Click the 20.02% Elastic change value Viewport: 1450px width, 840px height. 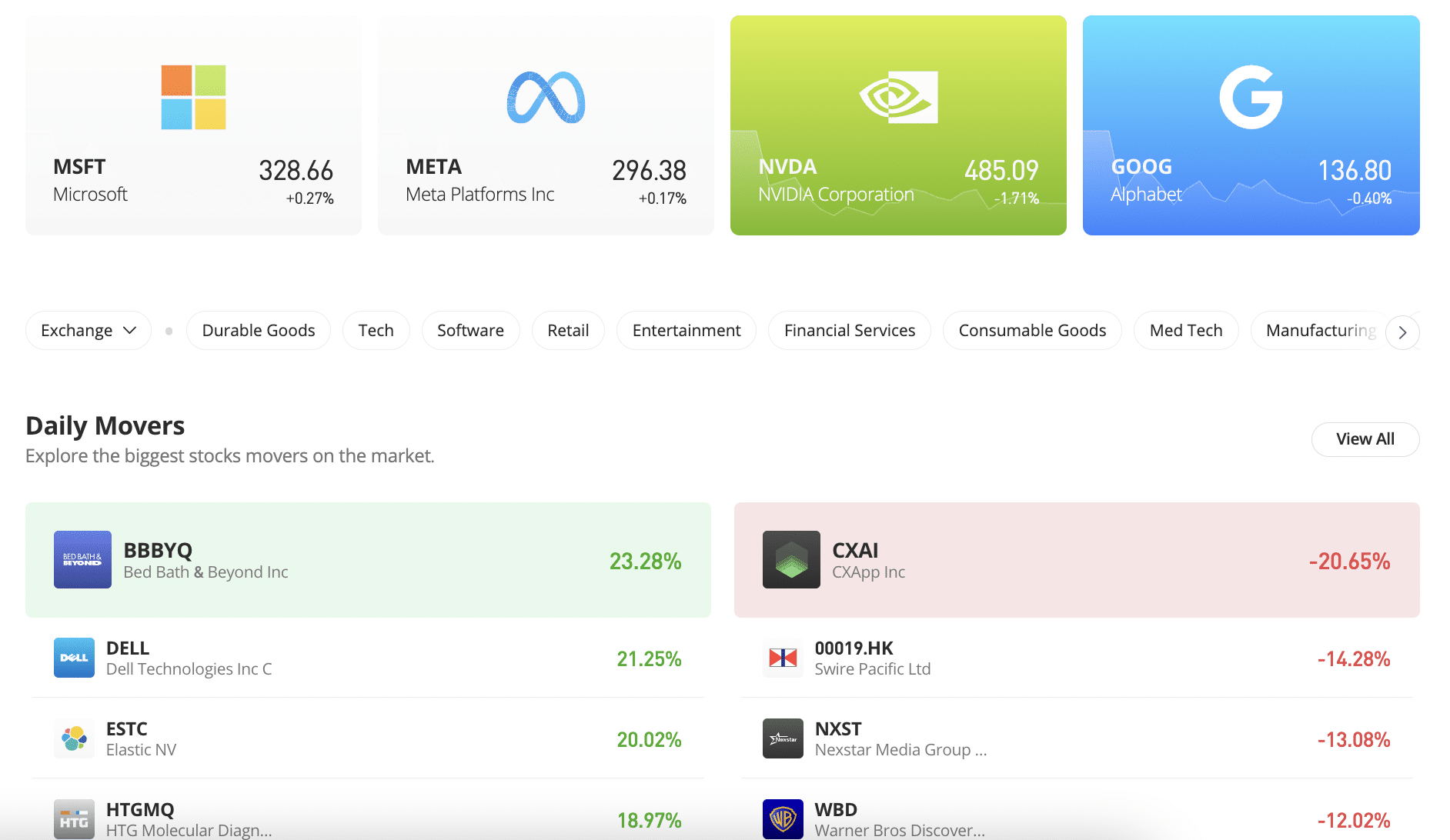pos(649,740)
